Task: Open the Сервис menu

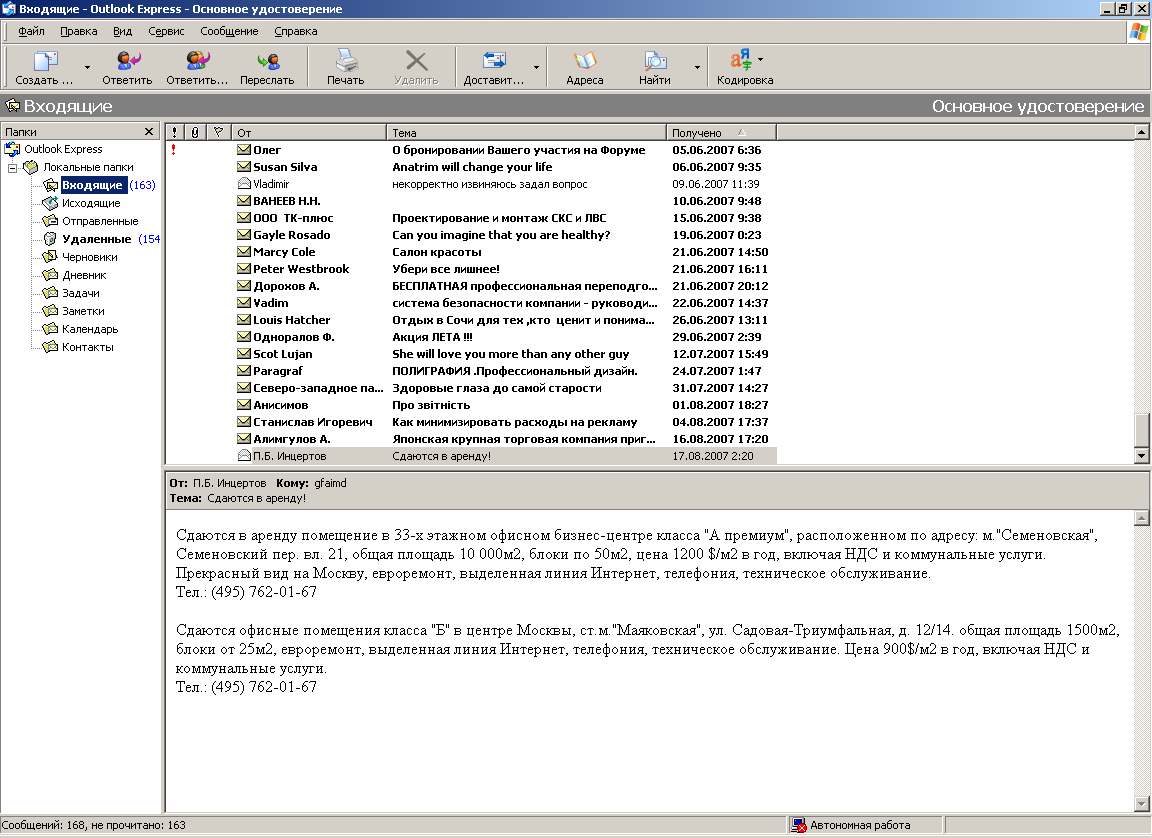Action: [x=166, y=31]
